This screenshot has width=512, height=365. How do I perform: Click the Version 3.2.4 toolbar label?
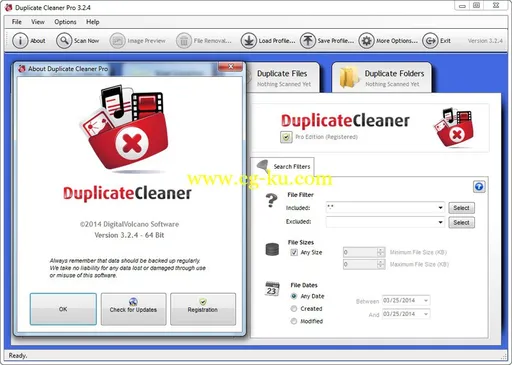(485, 41)
